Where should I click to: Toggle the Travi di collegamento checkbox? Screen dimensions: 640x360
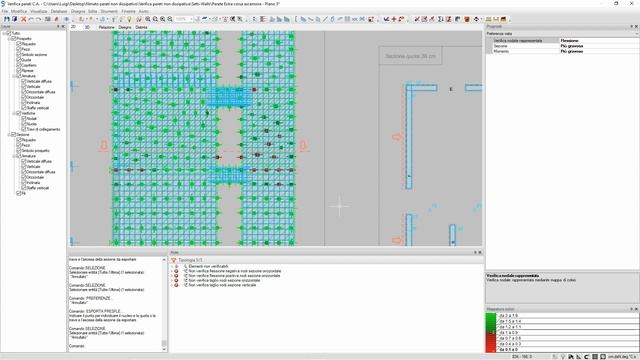point(23,129)
